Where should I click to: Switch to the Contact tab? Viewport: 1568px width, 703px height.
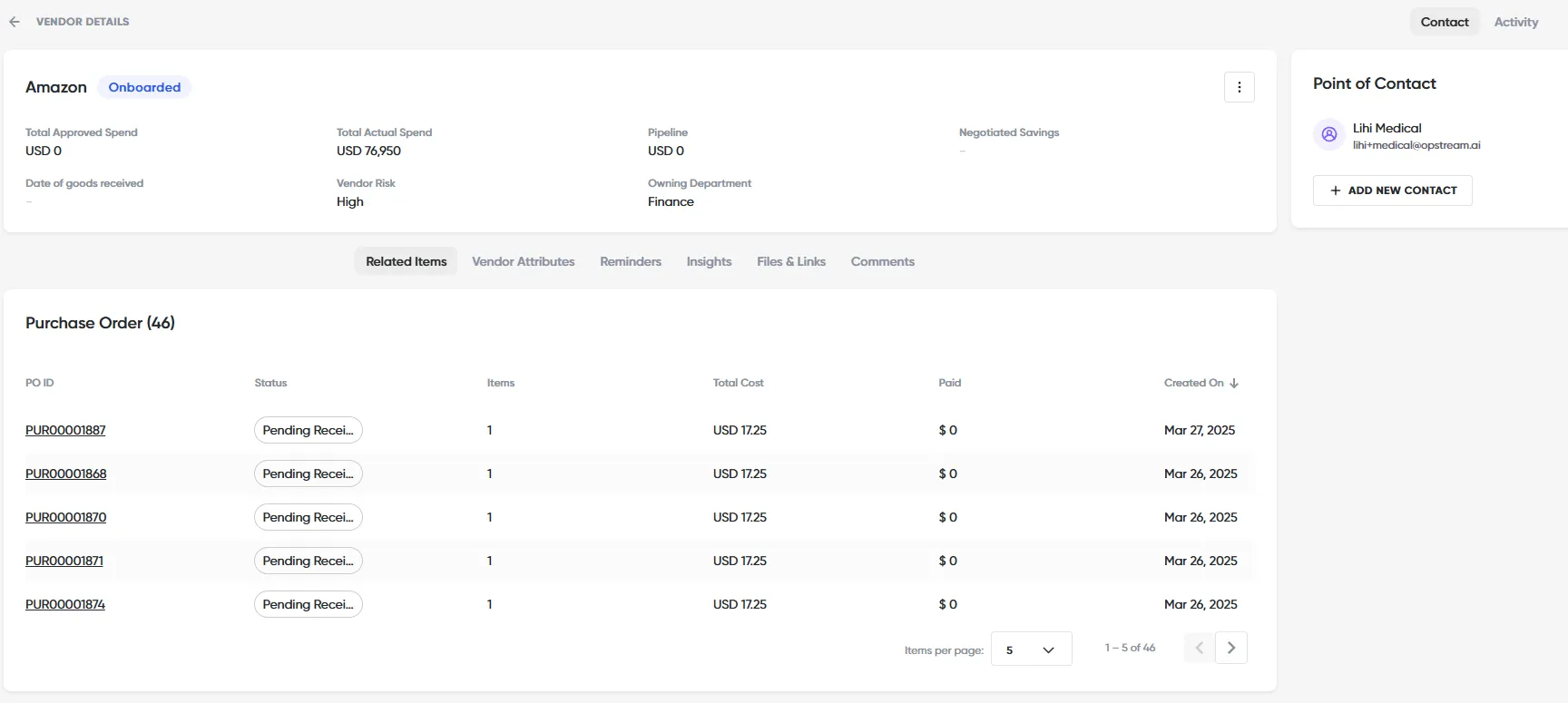tap(1445, 22)
